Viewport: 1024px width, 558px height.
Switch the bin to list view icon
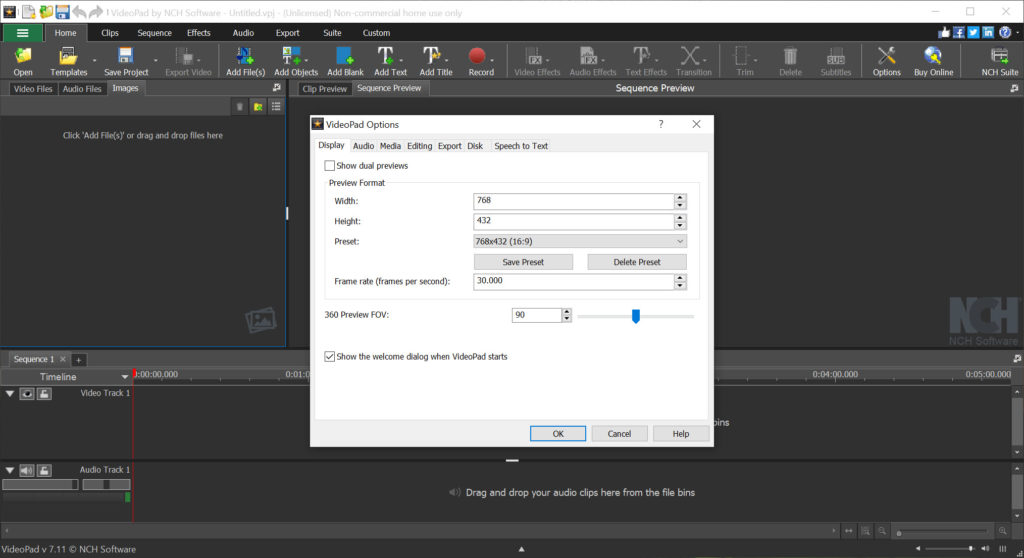(276, 107)
